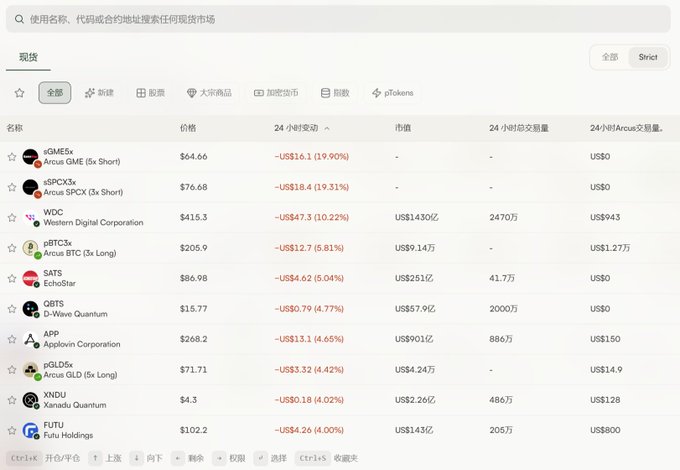This screenshot has height=470, width=680.
Task: Open Applovin Corporation market name
Action: [82, 344]
